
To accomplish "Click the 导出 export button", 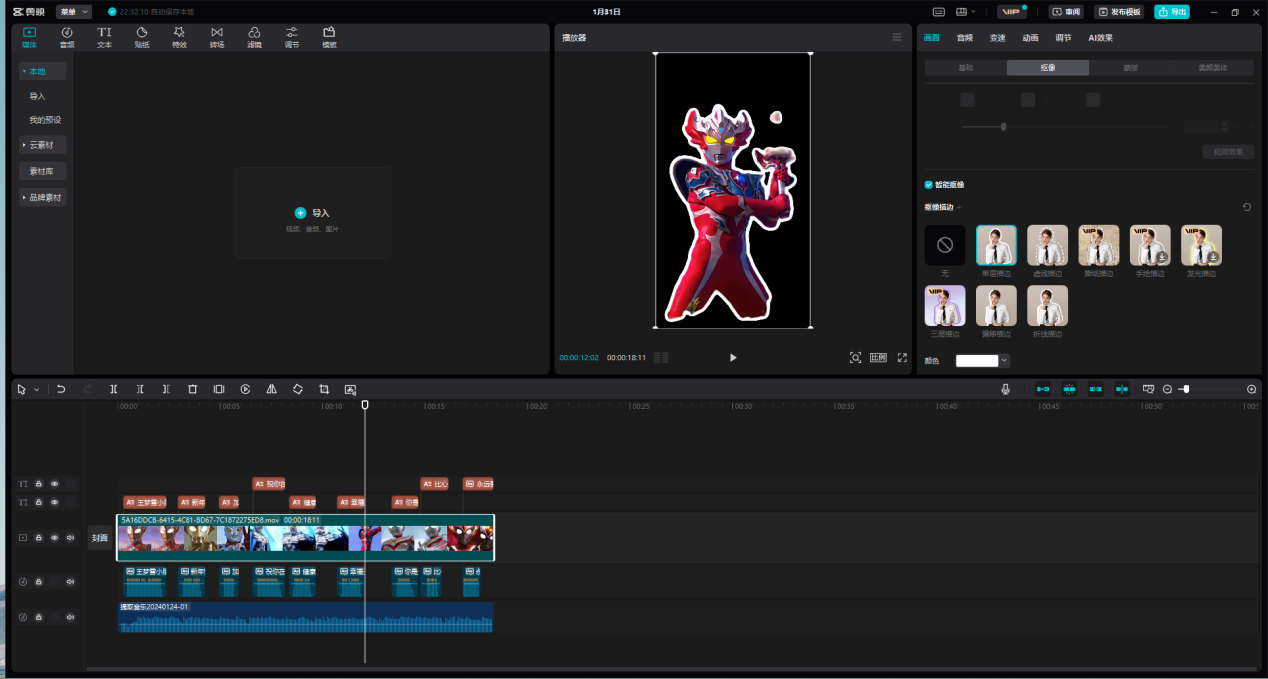I will 1172,12.
